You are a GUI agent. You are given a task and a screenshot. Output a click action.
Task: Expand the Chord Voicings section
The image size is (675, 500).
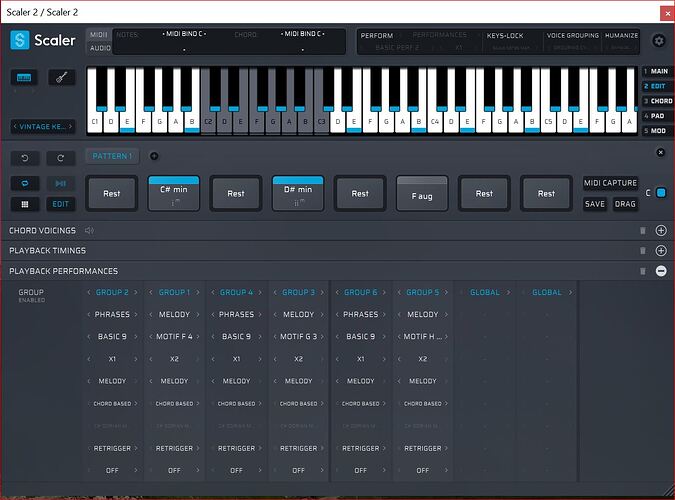tap(660, 230)
